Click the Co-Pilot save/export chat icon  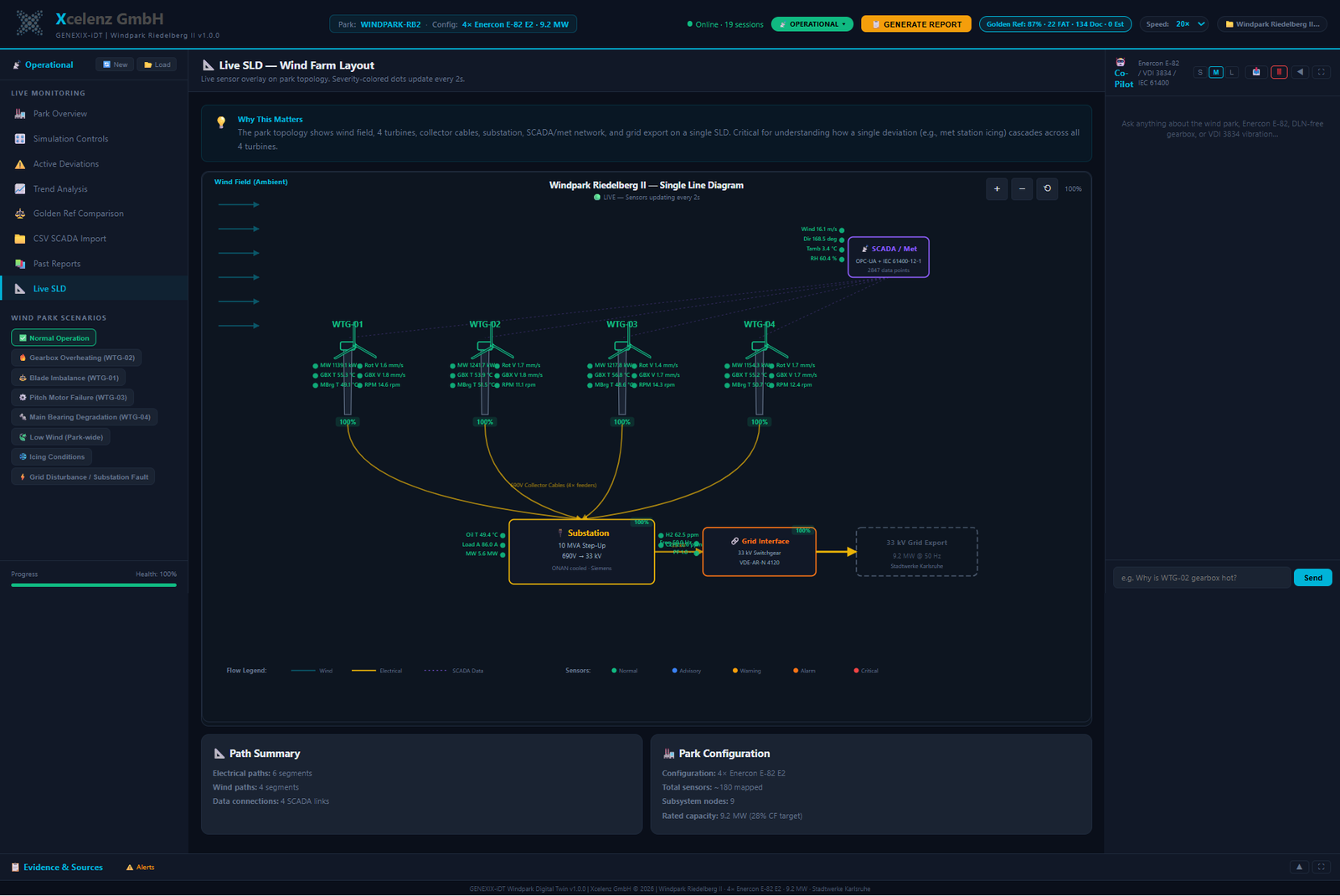(x=1256, y=72)
